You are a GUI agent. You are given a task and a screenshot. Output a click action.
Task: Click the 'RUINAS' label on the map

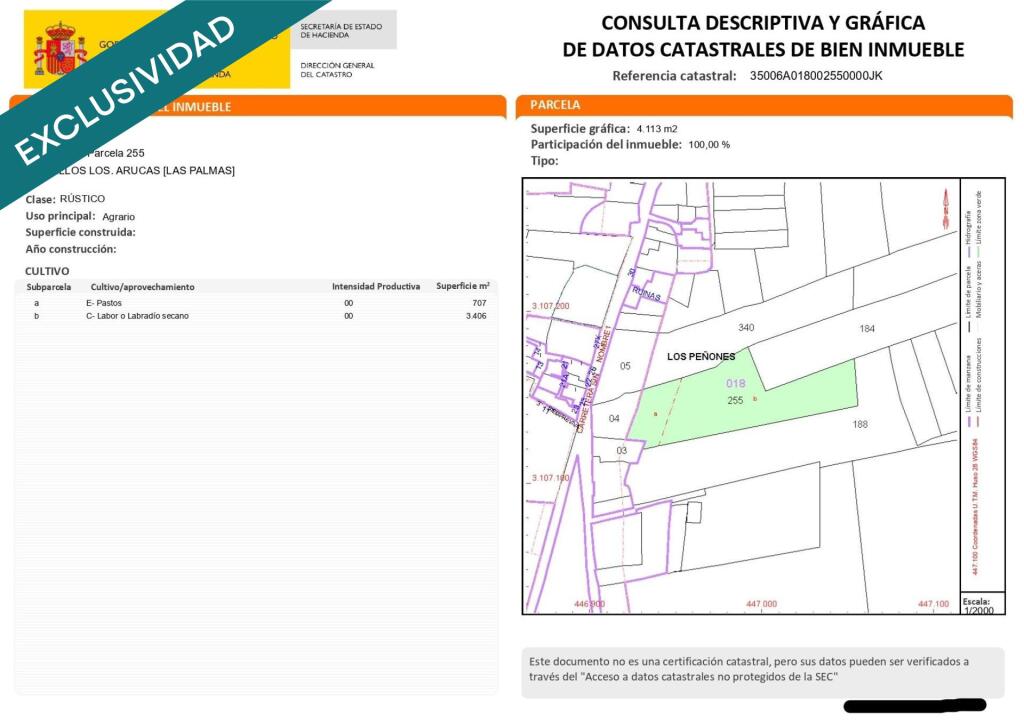tap(647, 294)
